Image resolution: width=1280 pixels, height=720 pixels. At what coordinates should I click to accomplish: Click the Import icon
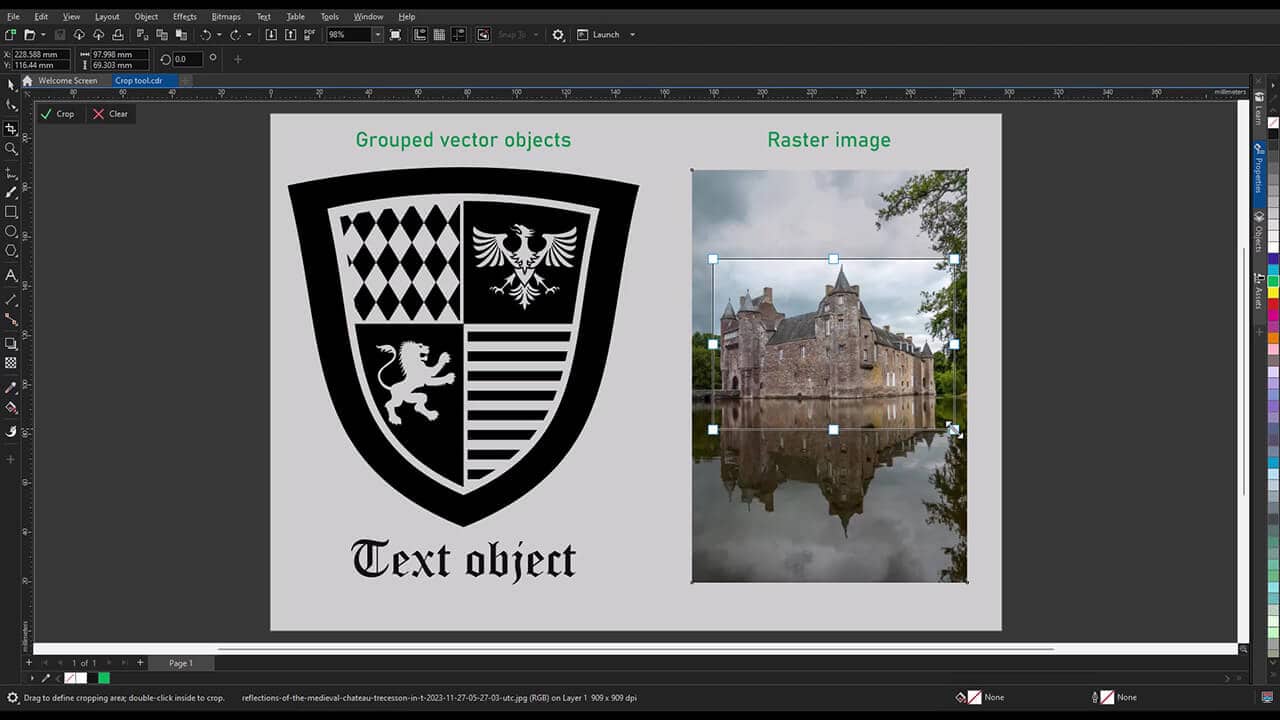pos(272,34)
